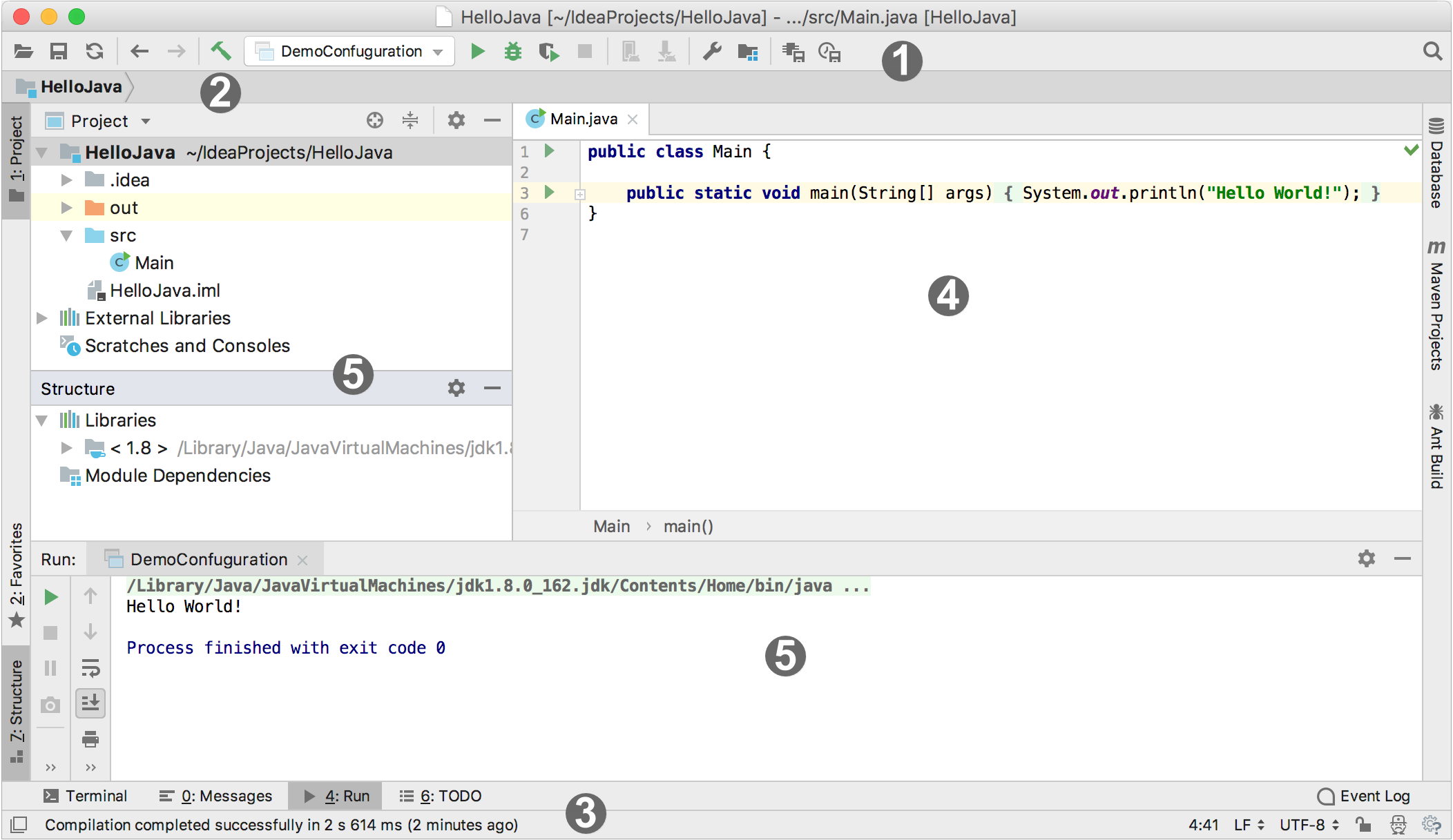Click the Stop square toolbar icon

(x=585, y=51)
